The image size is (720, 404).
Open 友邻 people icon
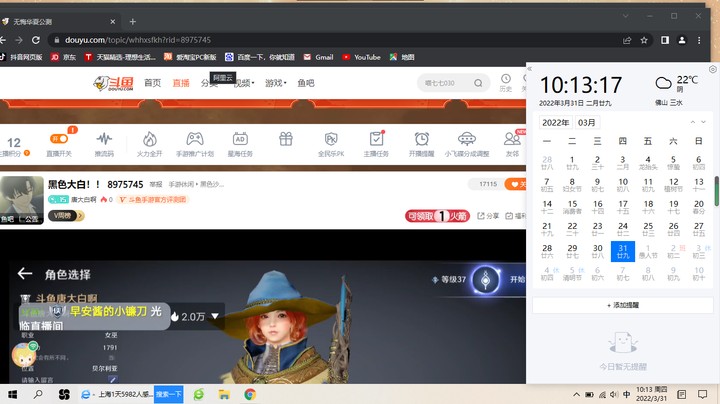(512, 139)
